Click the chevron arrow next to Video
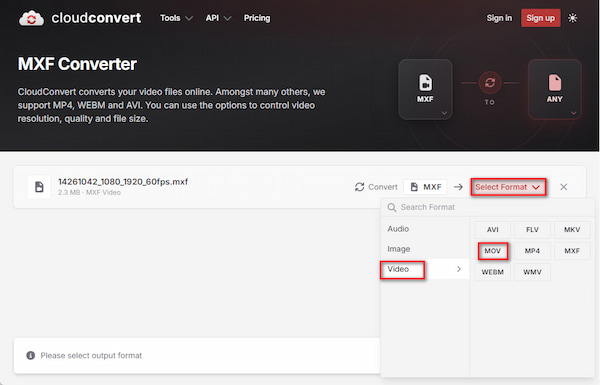The width and height of the screenshot is (600, 385). 459,269
